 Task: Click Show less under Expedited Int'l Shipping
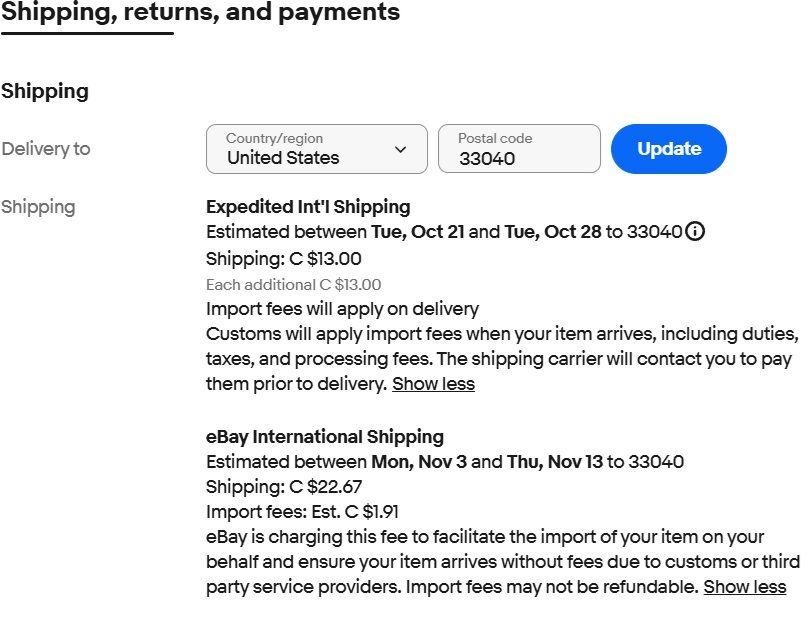coord(433,384)
